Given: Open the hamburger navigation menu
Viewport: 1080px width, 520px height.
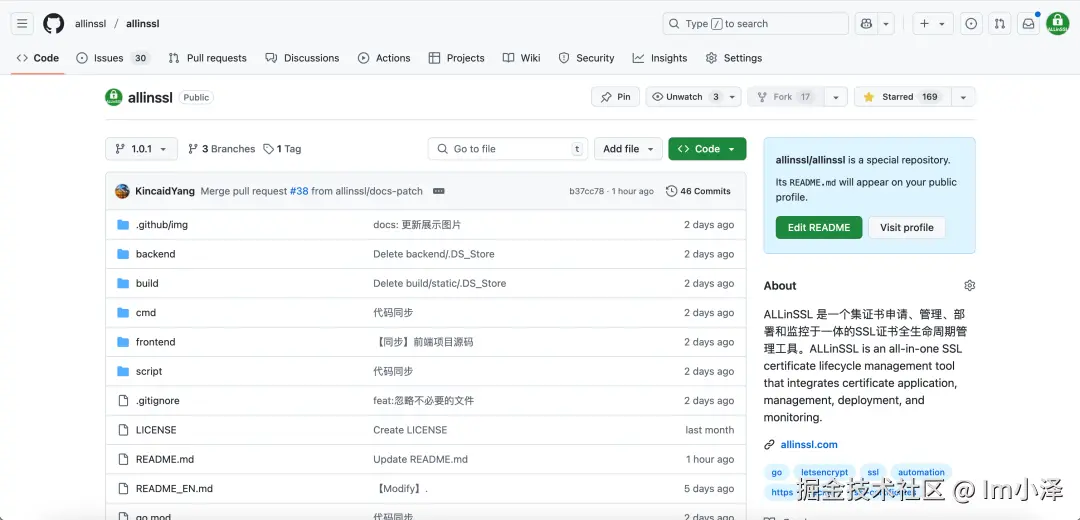Looking at the screenshot, I should click(x=22, y=23).
